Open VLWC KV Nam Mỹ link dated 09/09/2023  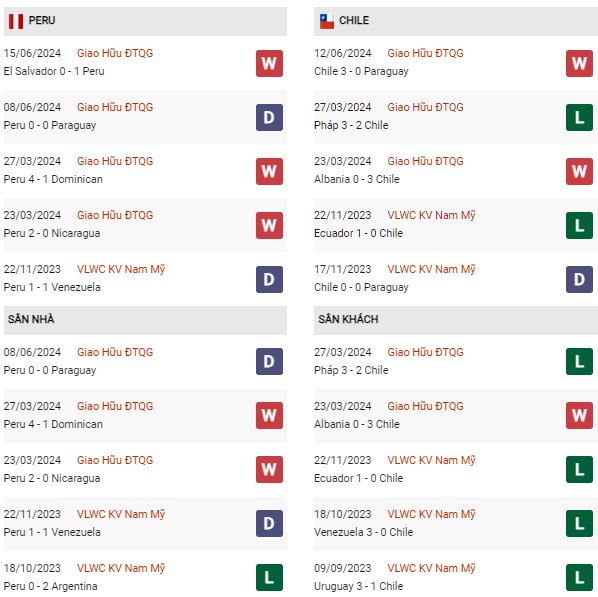[431, 568]
